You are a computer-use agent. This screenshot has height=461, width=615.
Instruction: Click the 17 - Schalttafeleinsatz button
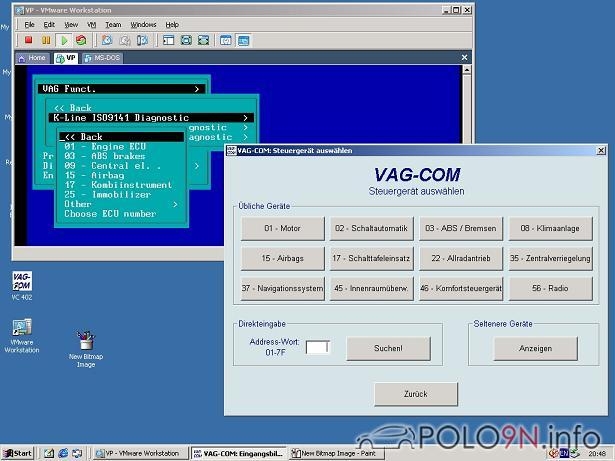(371, 258)
